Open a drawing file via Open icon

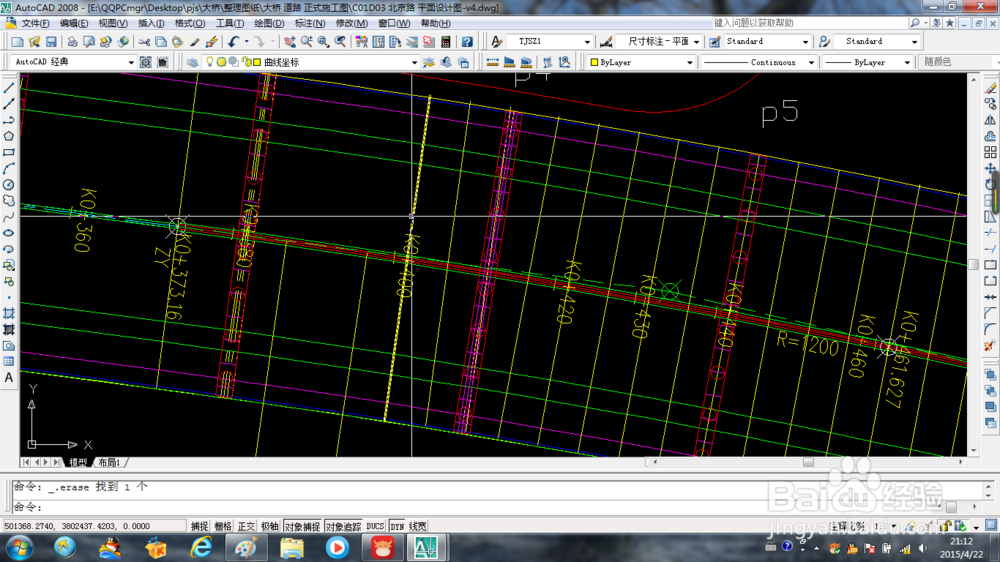tap(34, 42)
